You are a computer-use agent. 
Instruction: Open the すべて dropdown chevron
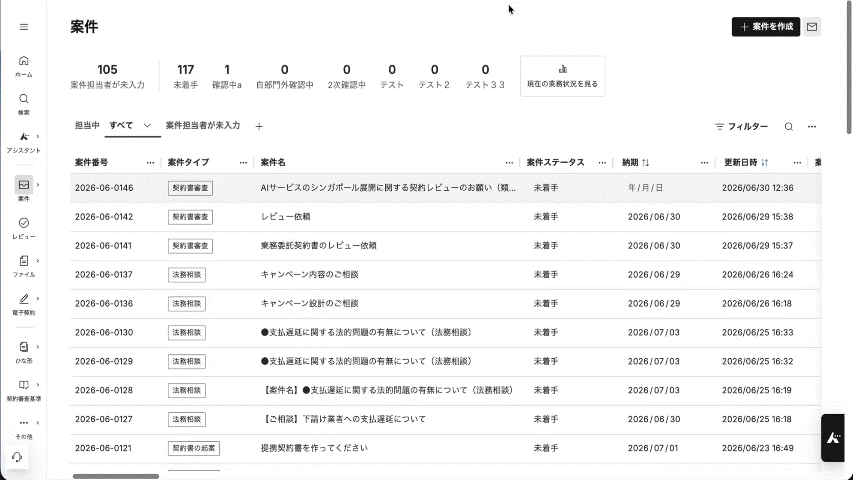pyautogui.click(x=147, y=126)
